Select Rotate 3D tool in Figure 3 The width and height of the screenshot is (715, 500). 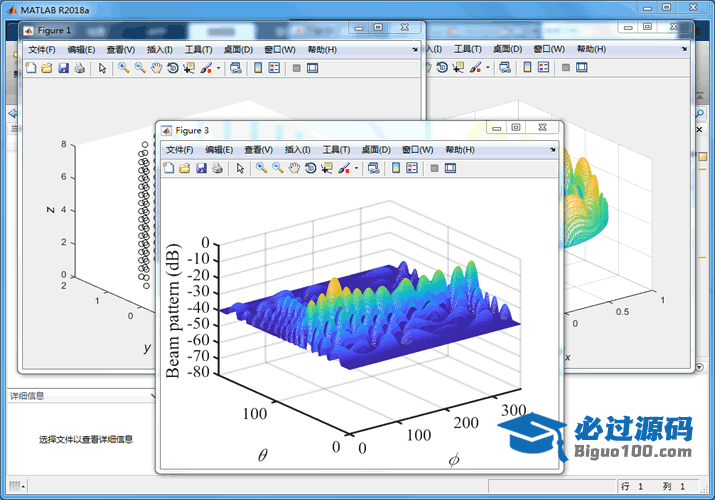[311, 168]
